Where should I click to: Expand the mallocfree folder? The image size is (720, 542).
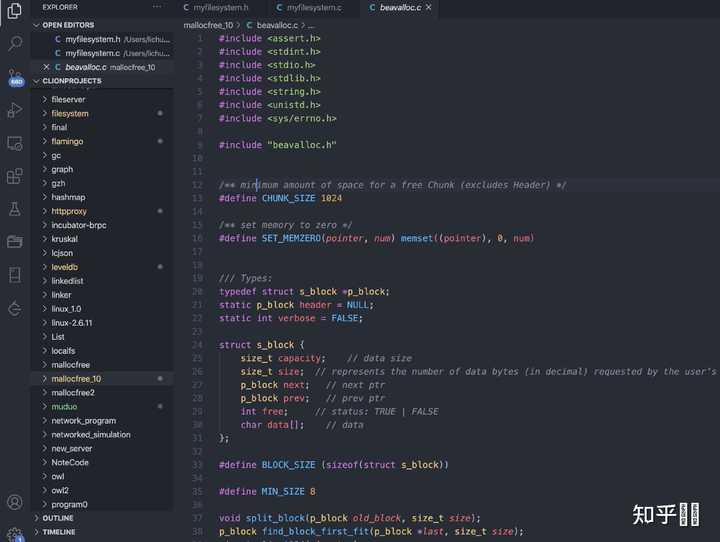coord(102,365)
